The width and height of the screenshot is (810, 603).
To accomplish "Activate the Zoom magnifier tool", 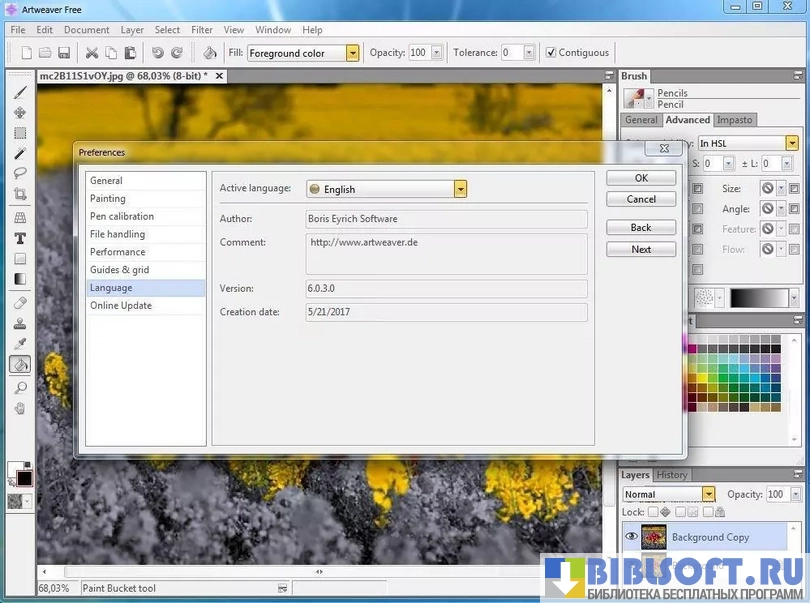I will click(19, 387).
